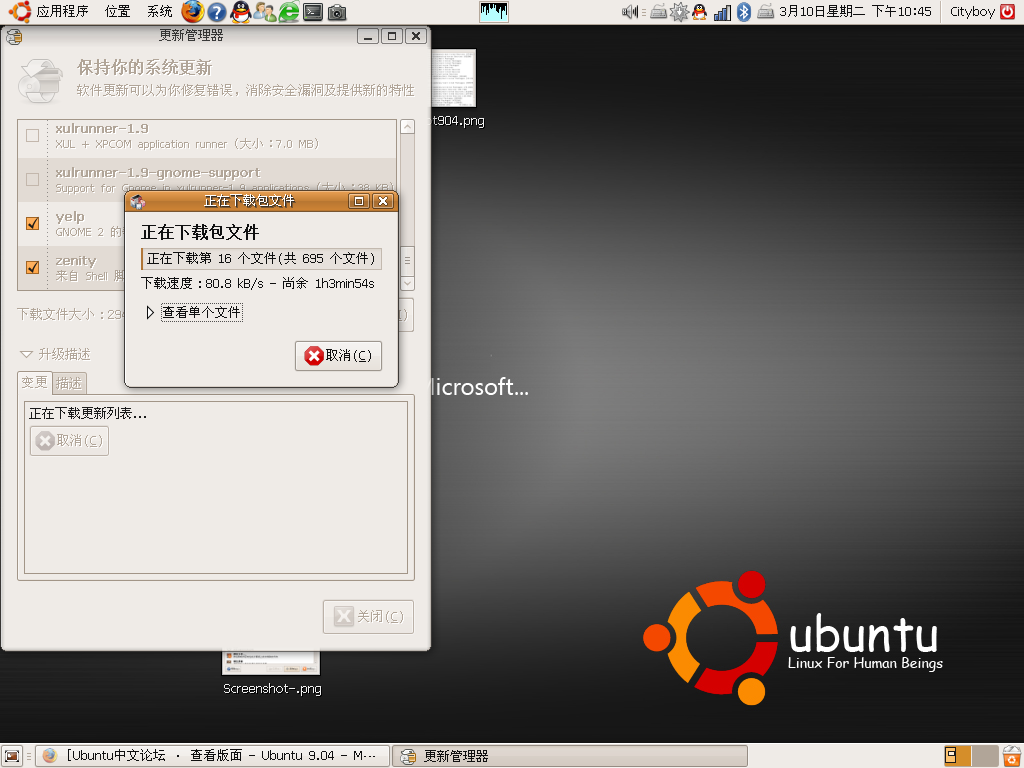
Task: Tick the xulrunner-1.9 package checkbox
Action: (32, 135)
